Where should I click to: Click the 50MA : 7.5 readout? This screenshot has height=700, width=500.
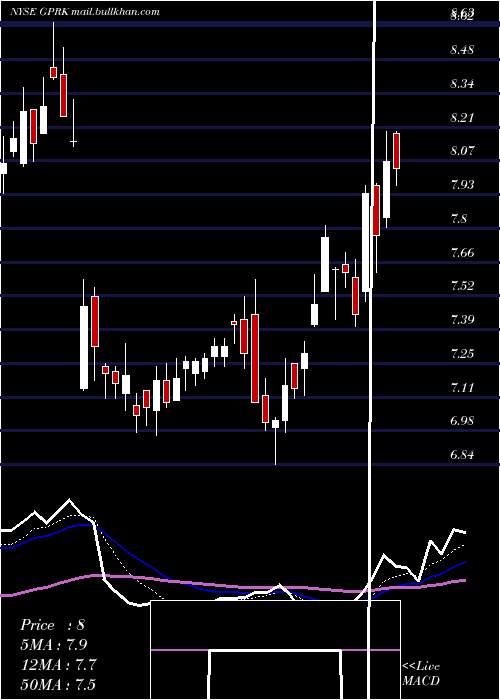[x=58, y=684]
